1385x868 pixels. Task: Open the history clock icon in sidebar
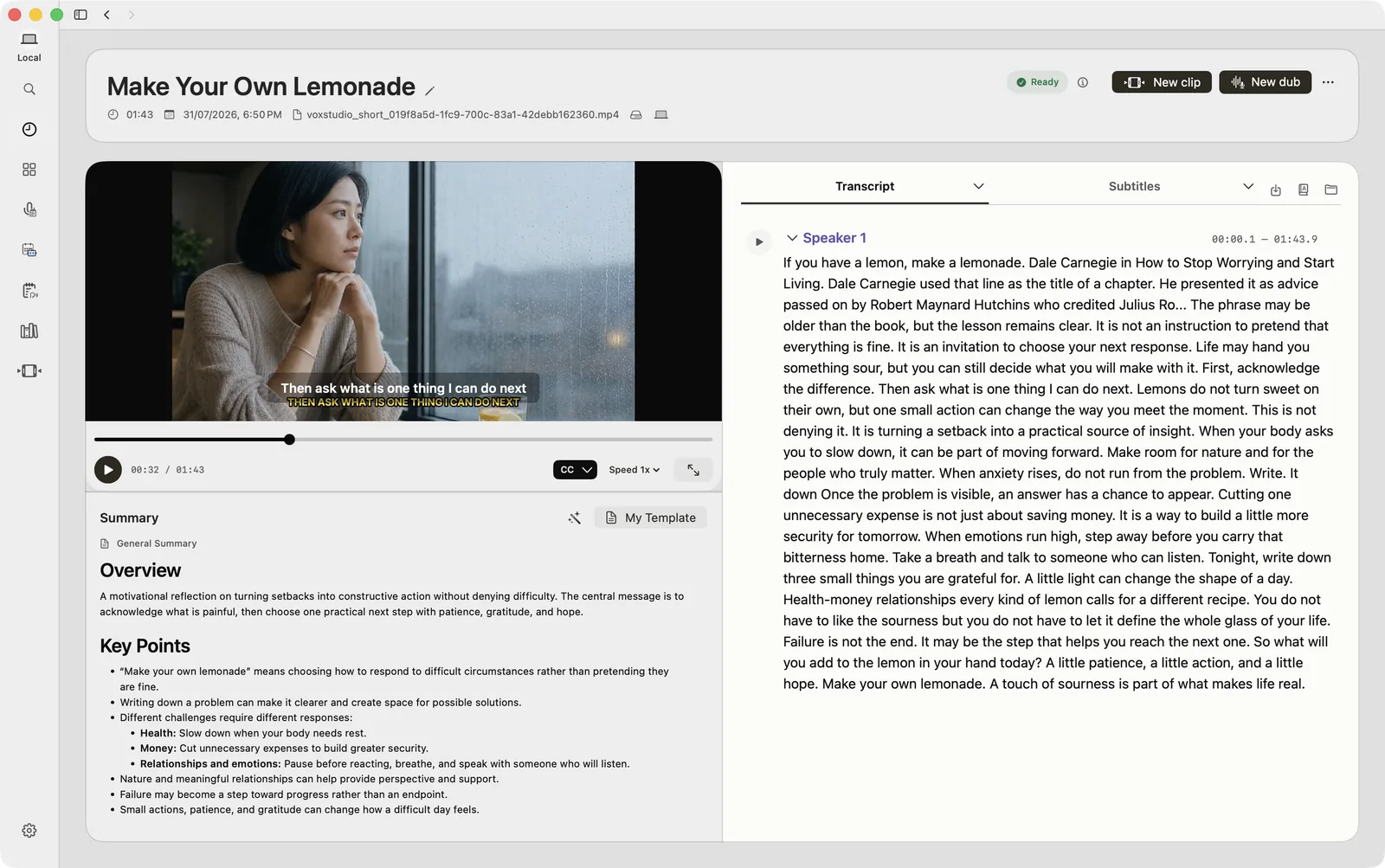point(29,129)
